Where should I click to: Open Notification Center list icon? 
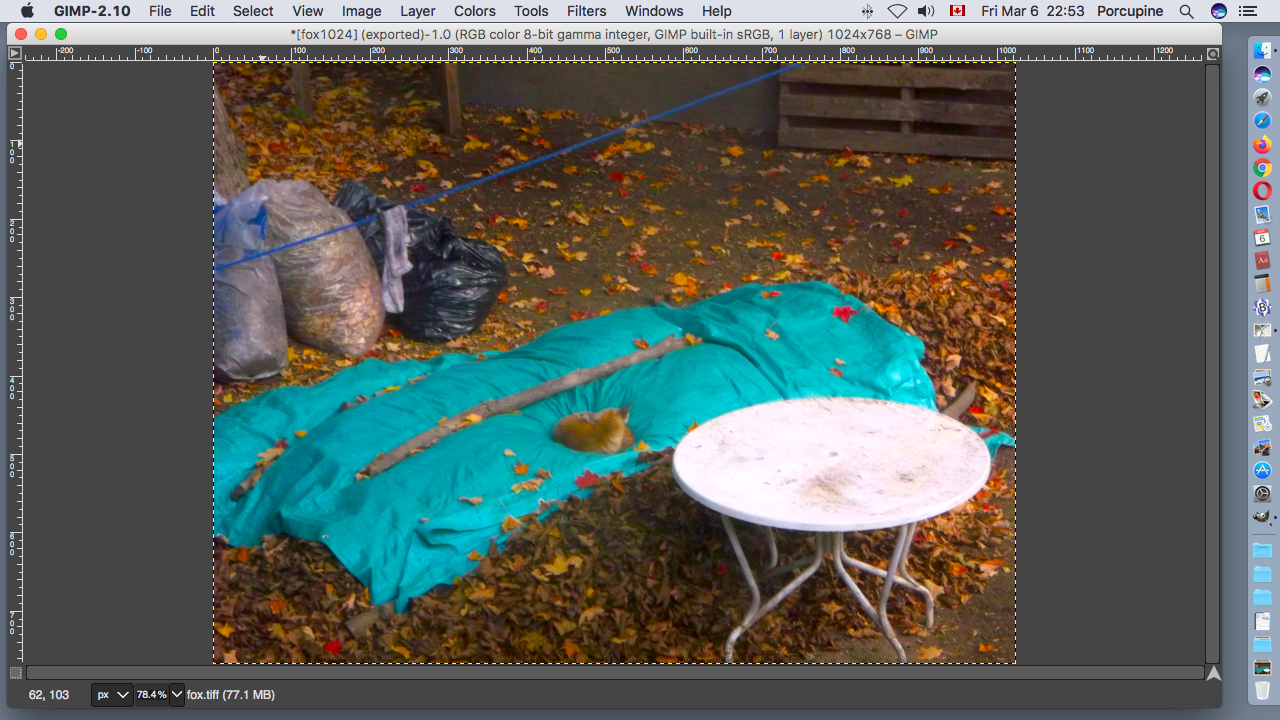coord(1248,11)
